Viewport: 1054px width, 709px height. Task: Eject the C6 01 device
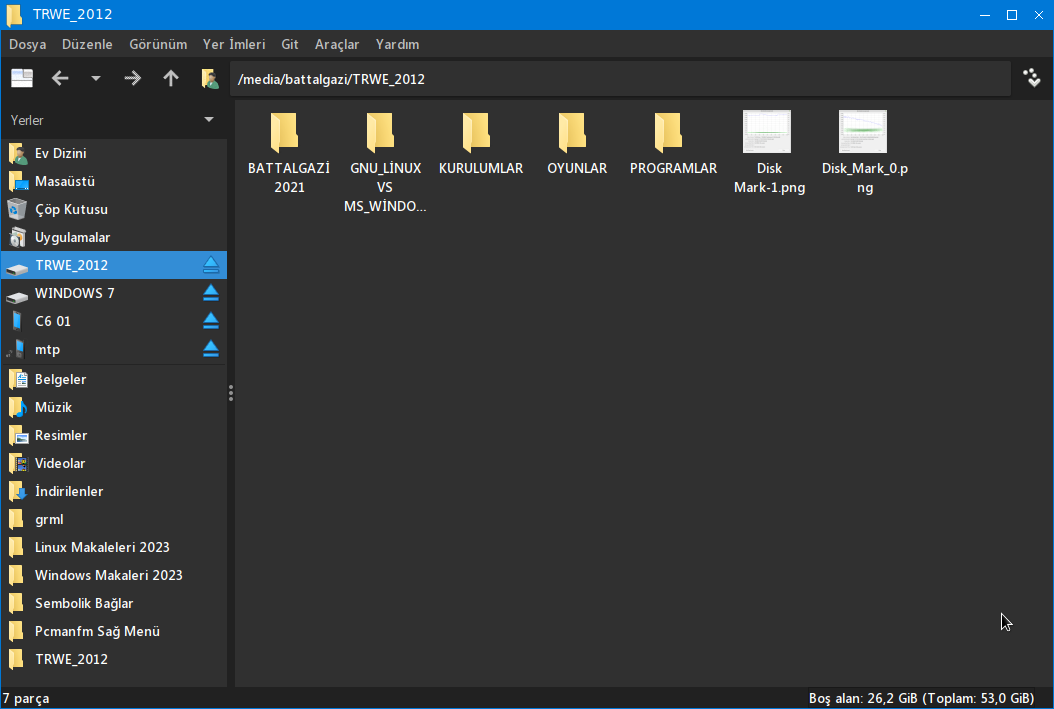211,321
